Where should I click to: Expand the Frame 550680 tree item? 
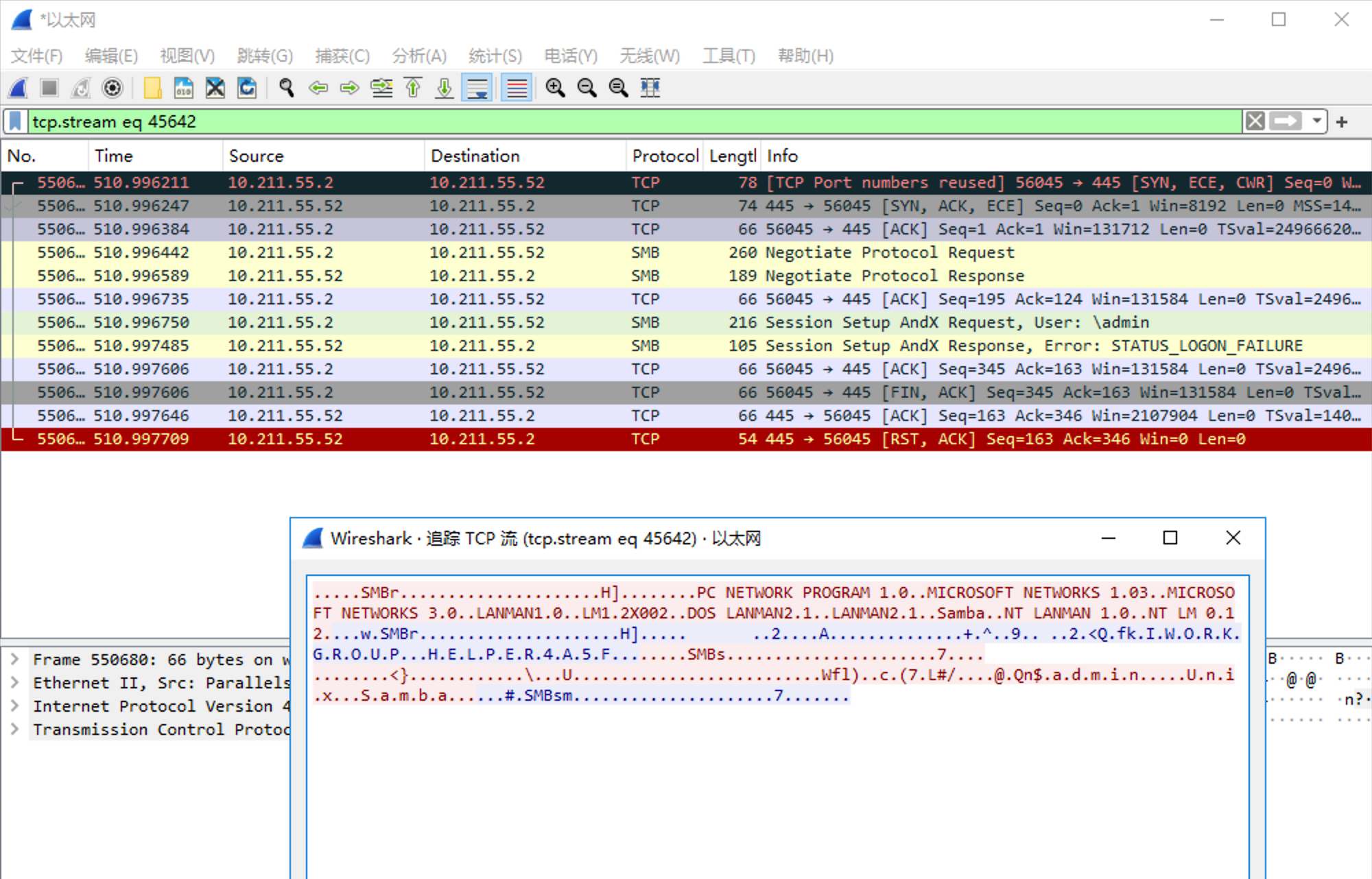[14, 659]
